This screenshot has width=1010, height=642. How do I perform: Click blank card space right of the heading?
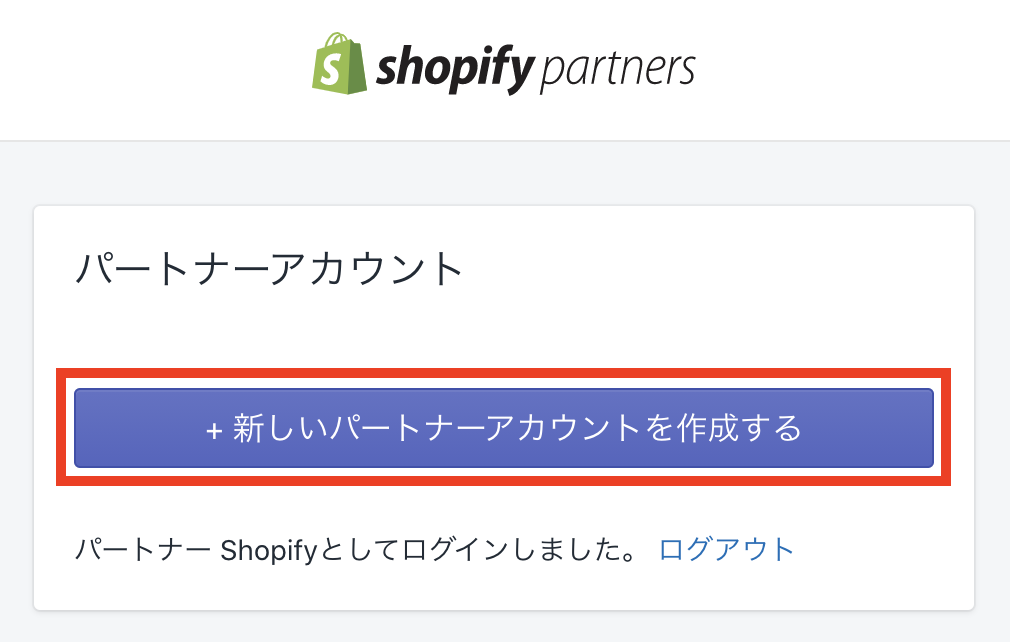tap(720, 270)
